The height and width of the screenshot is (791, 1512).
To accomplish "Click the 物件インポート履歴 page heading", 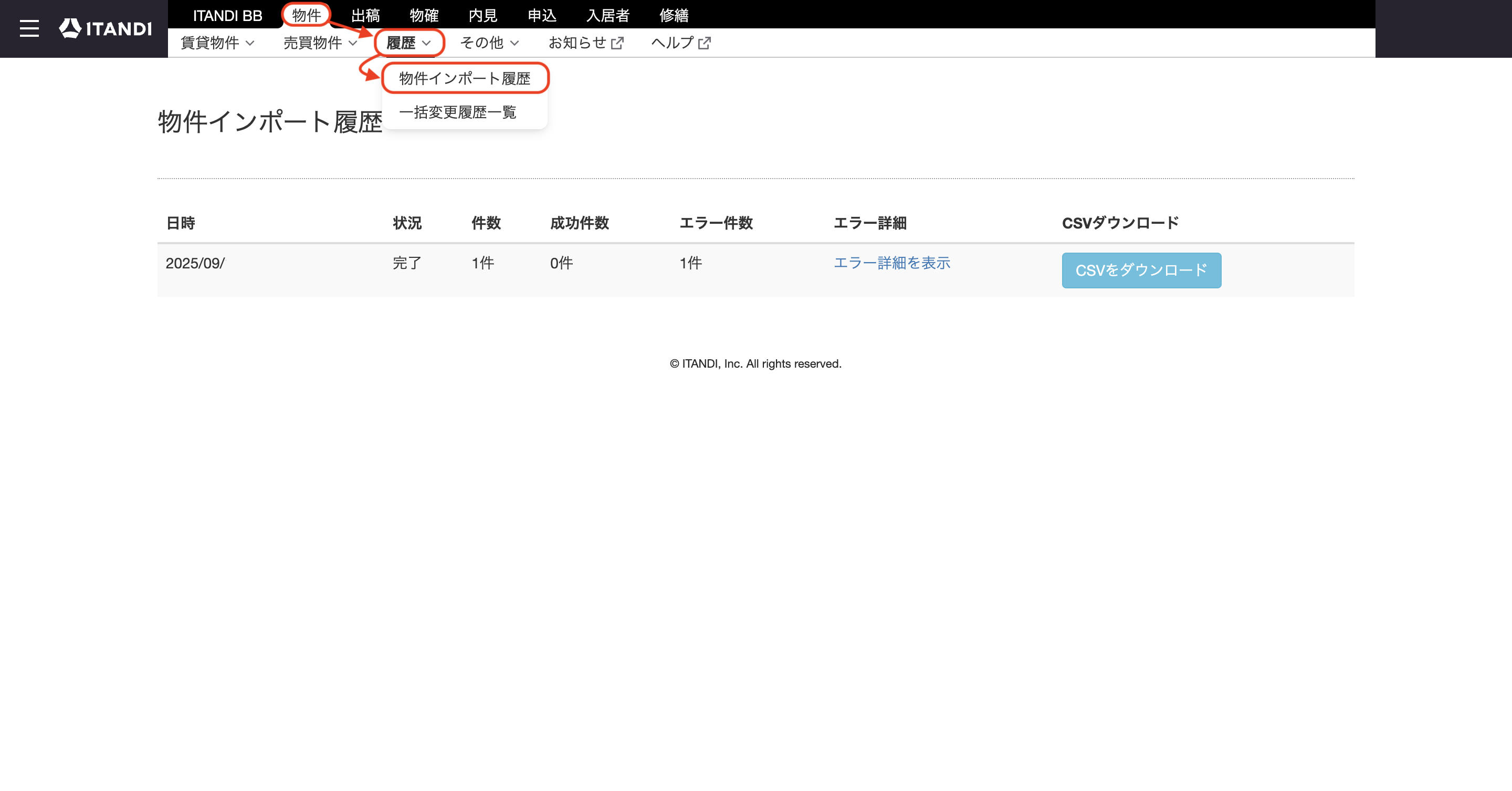I will point(270,122).
